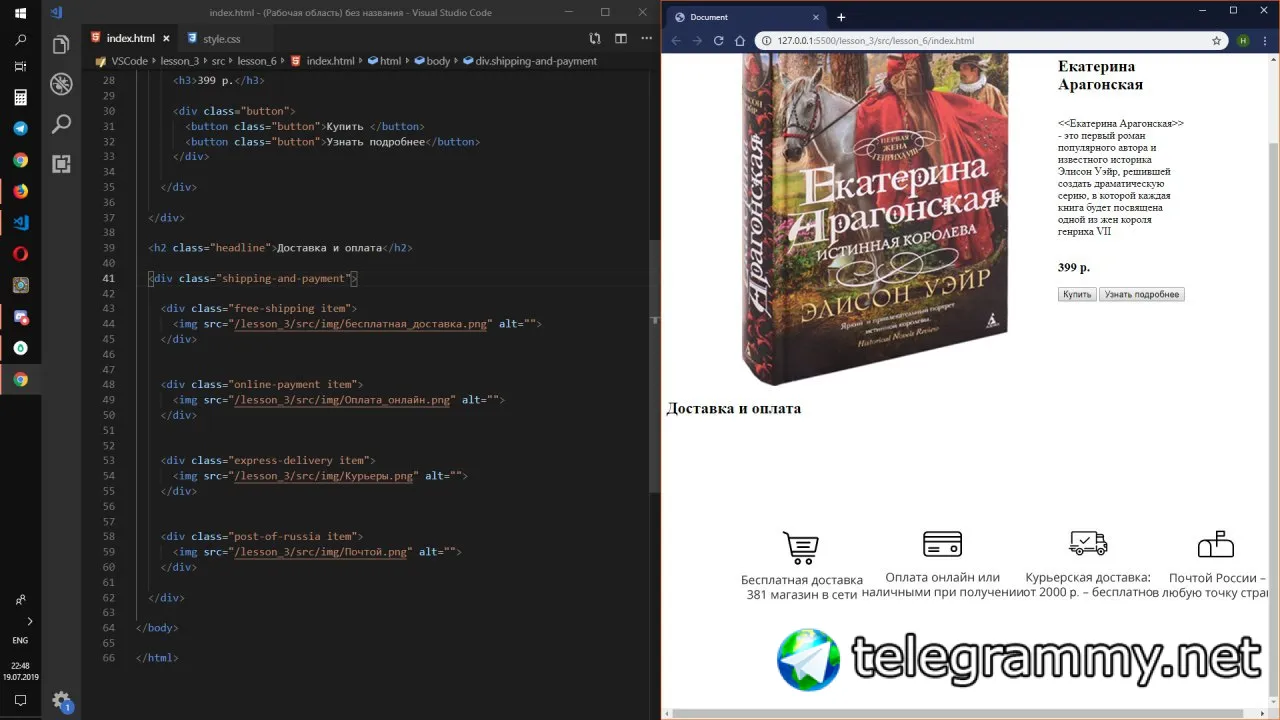Switch to Visual Studio Code on the taskbar

pos(20,222)
